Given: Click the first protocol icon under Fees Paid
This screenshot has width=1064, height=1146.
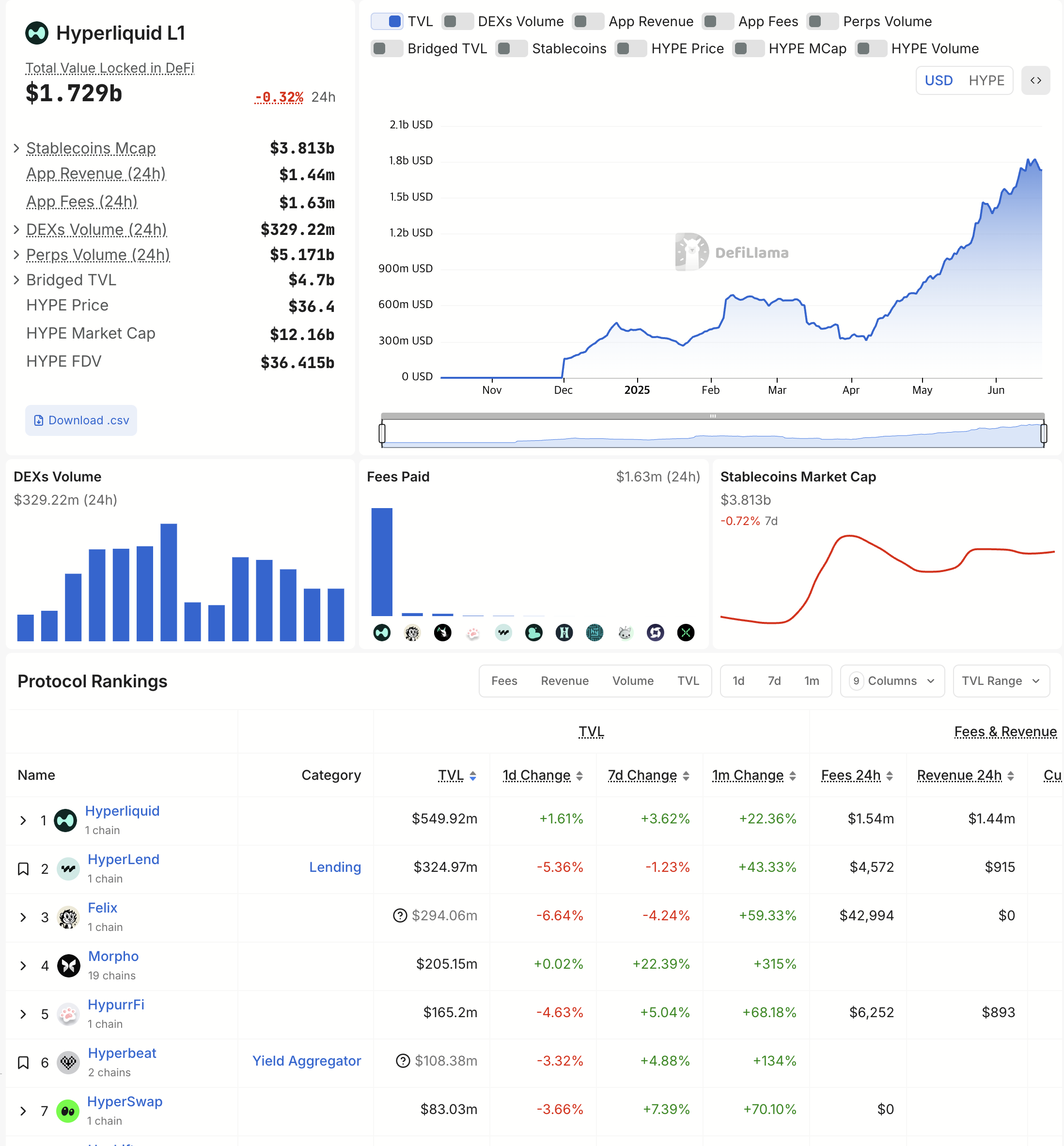Looking at the screenshot, I should [382, 633].
